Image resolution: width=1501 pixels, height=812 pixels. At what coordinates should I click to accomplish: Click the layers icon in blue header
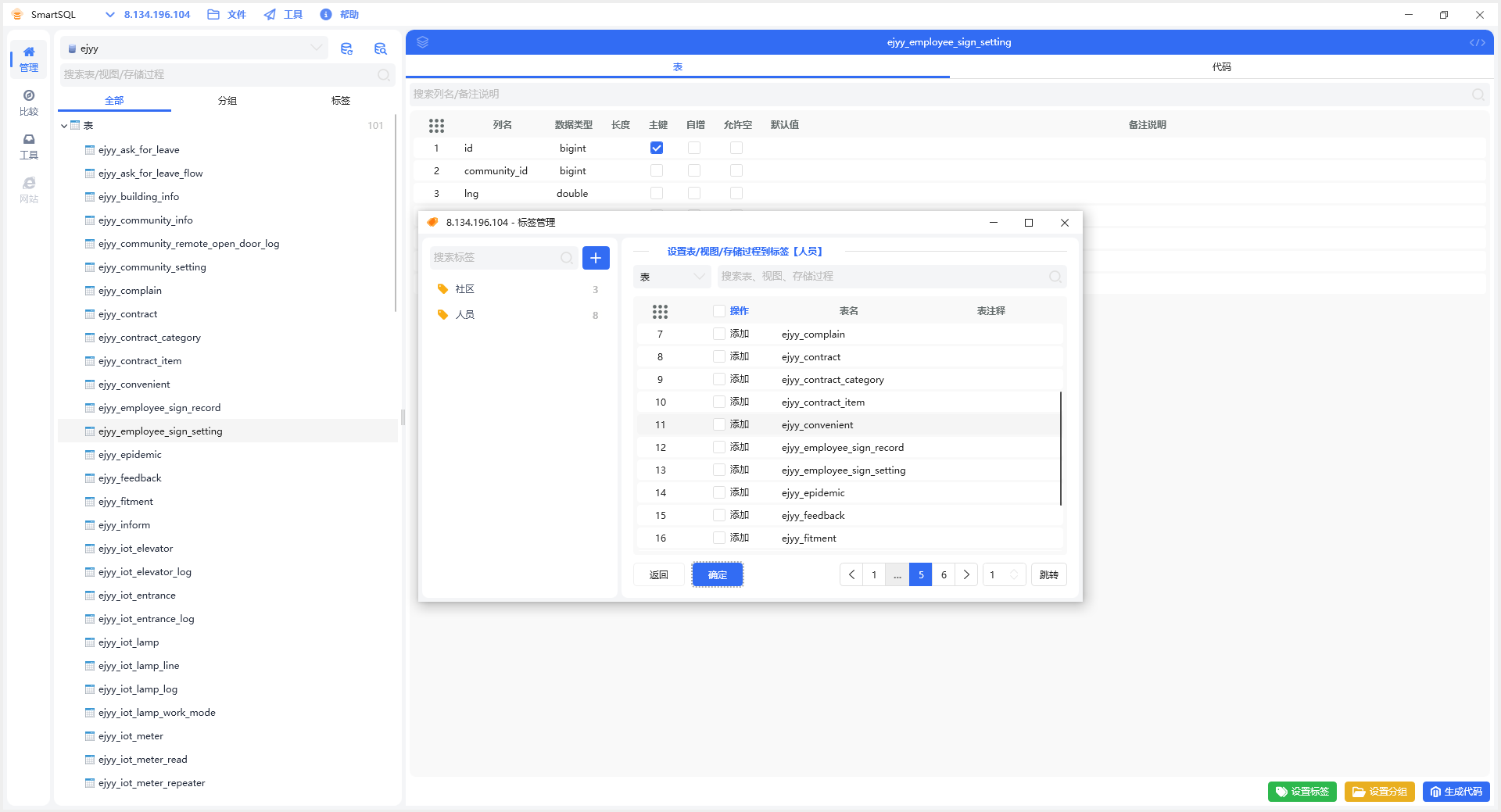pos(423,42)
